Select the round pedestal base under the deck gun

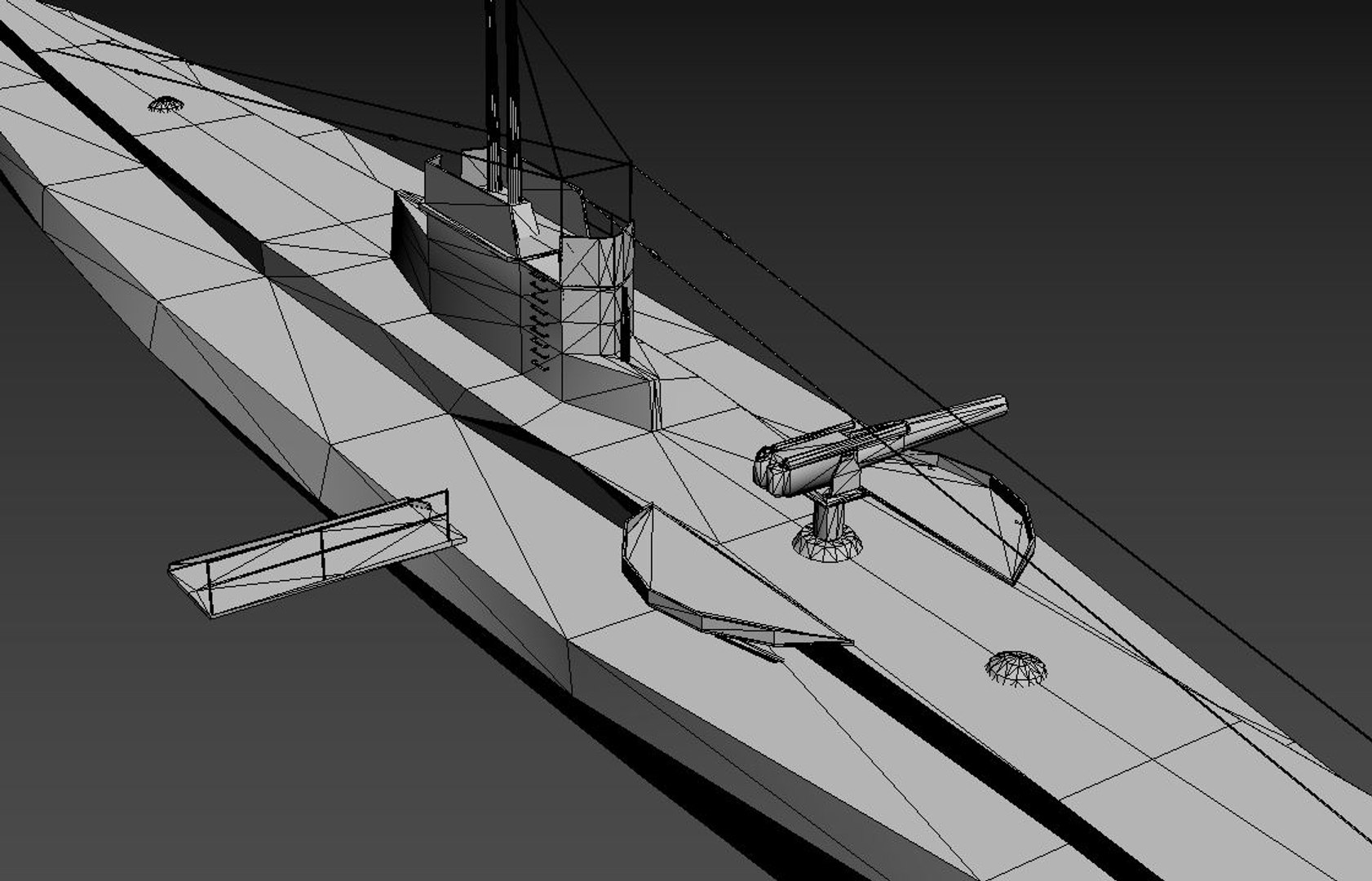click(828, 542)
